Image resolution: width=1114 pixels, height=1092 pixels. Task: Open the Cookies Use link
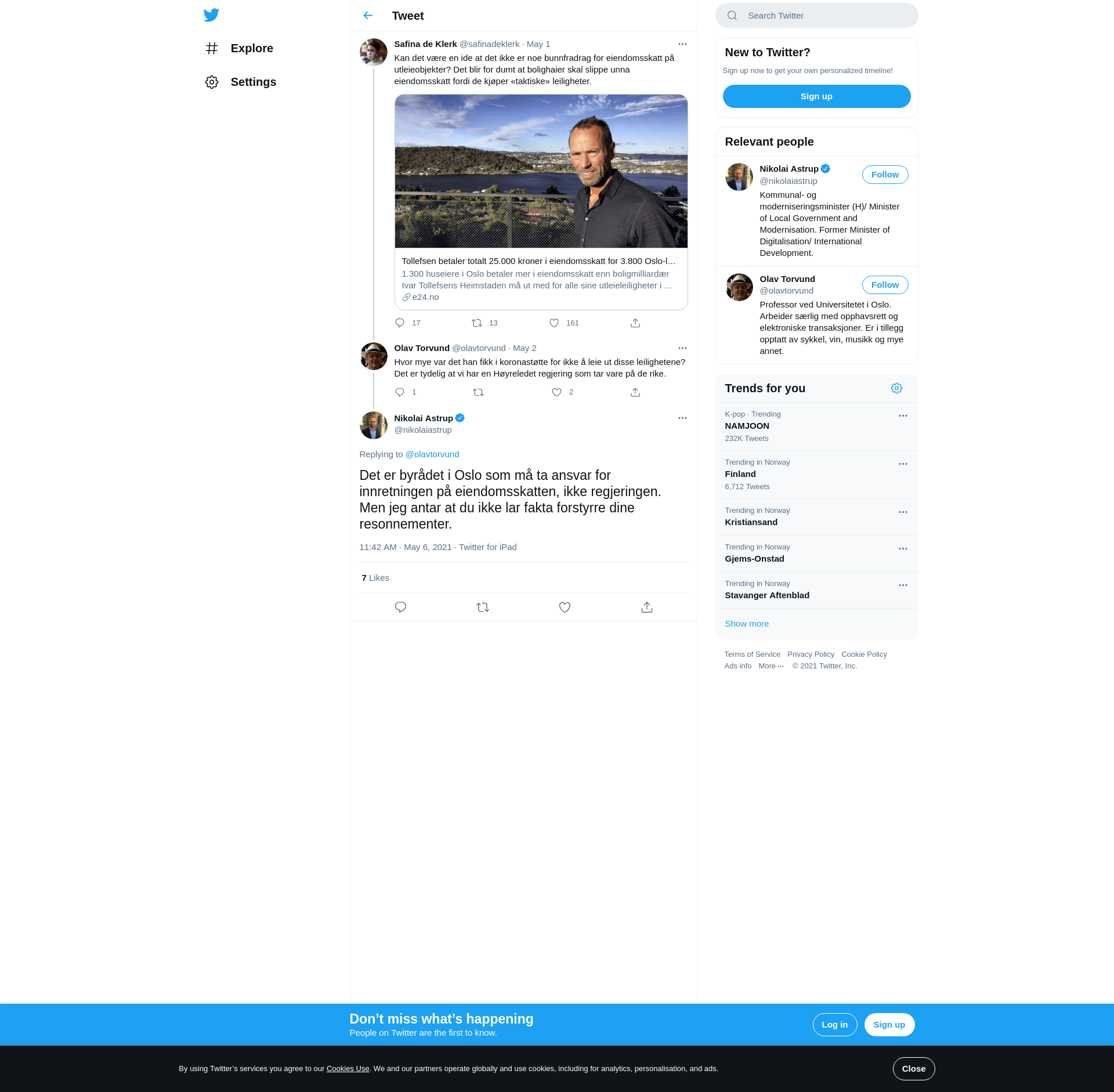pyautogui.click(x=348, y=1069)
